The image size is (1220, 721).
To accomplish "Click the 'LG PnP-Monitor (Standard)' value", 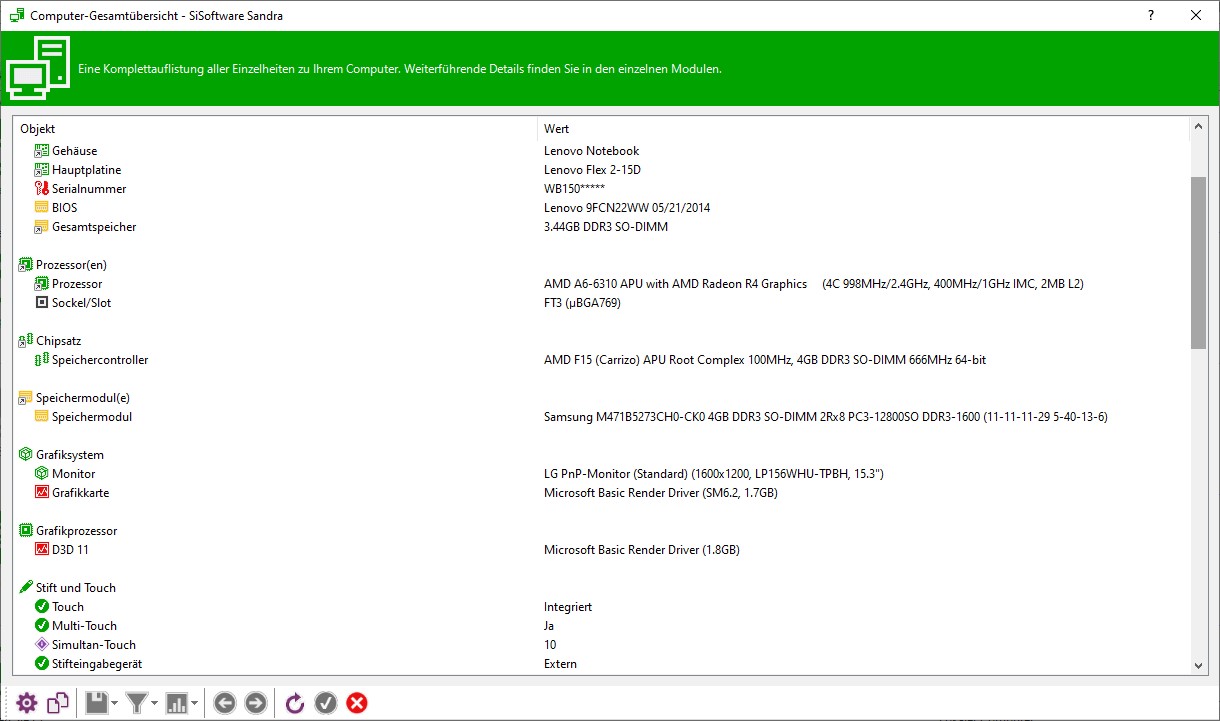I will tap(714, 474).
